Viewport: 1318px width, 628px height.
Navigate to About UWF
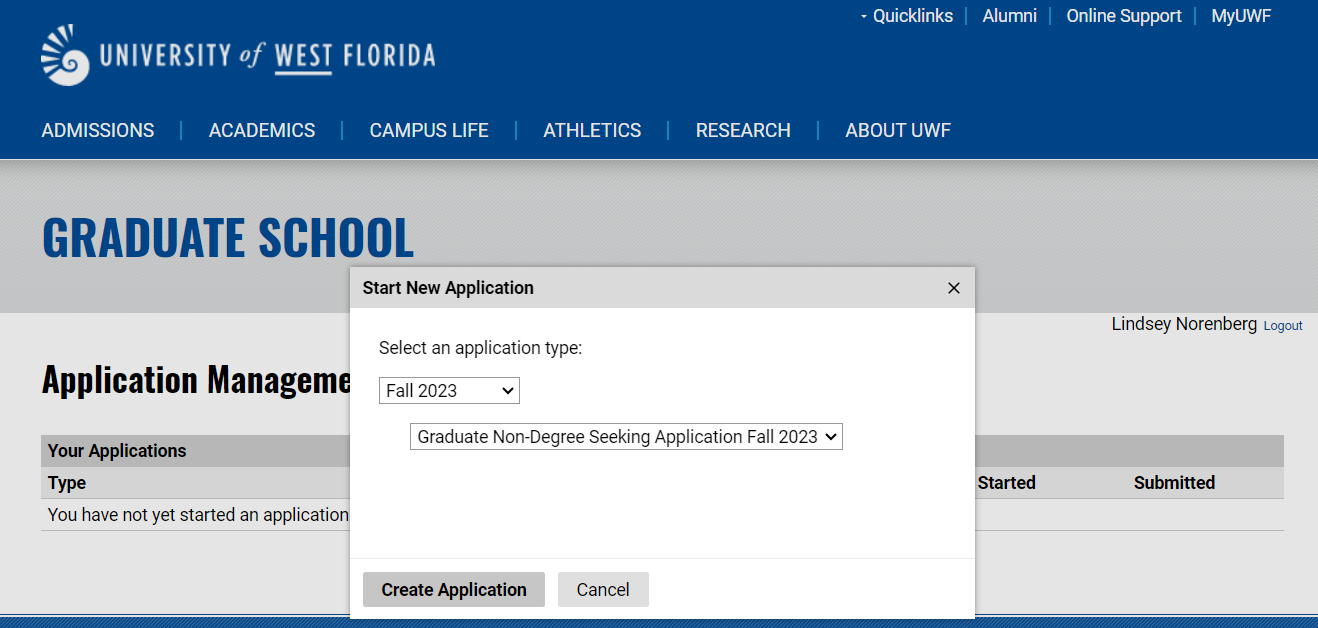coord(898,131)
